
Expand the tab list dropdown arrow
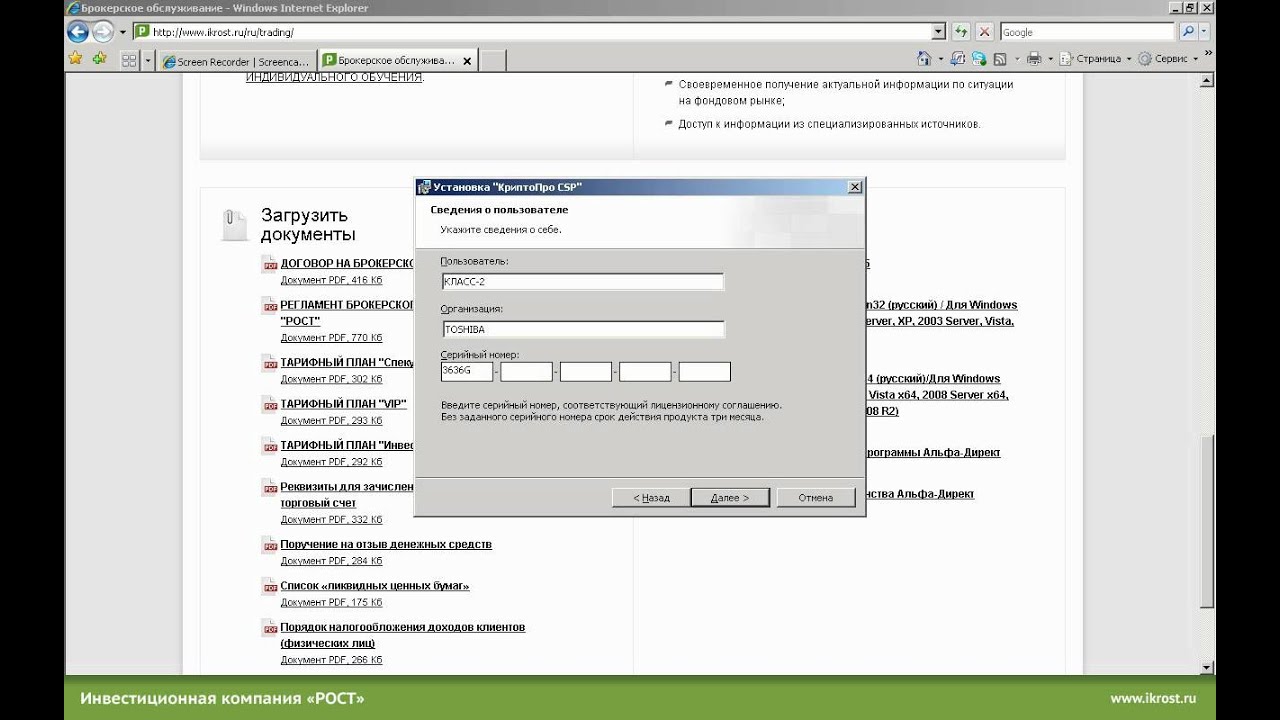(149, 61)
